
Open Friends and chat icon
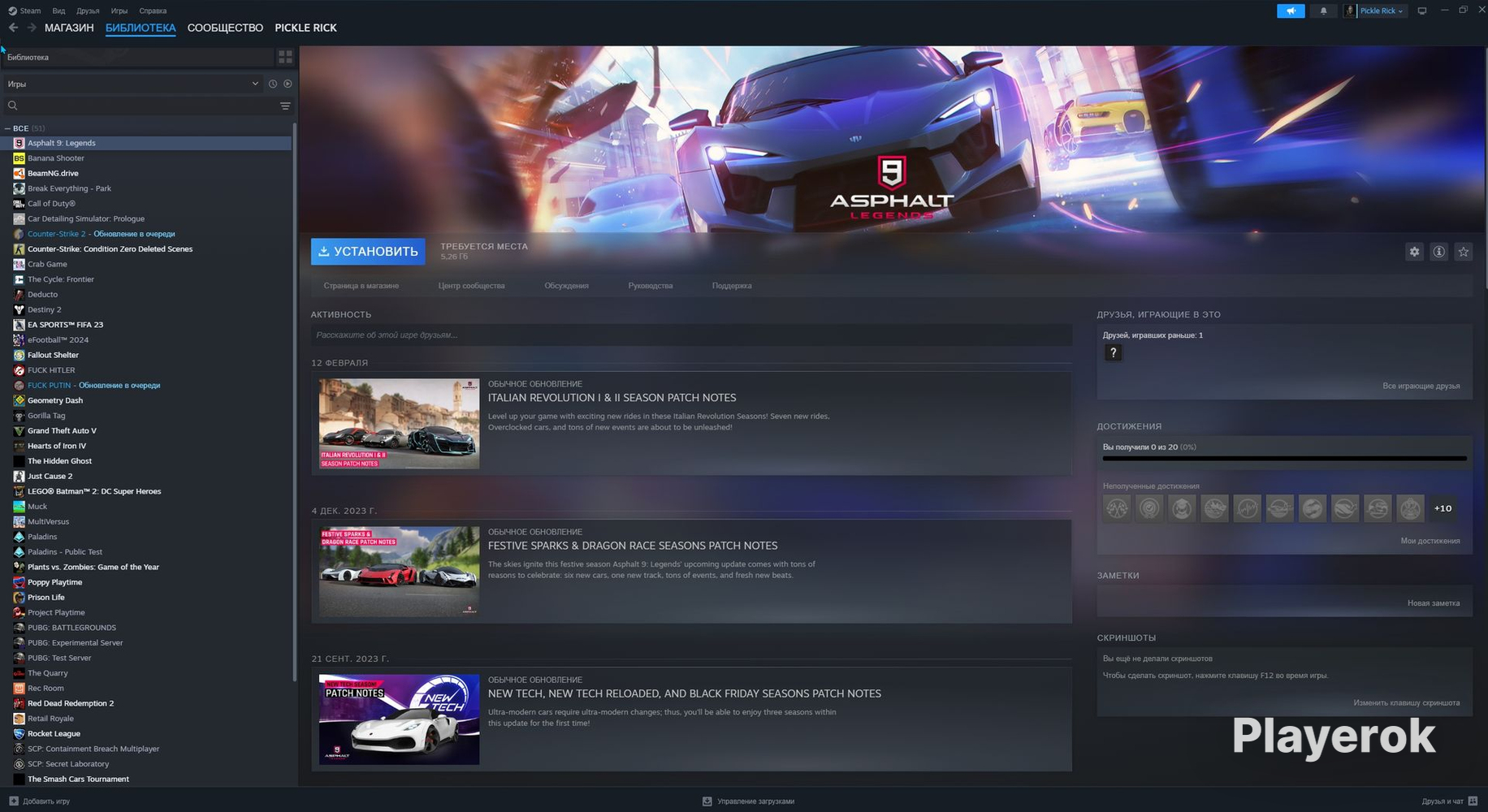click(1473, 801)
